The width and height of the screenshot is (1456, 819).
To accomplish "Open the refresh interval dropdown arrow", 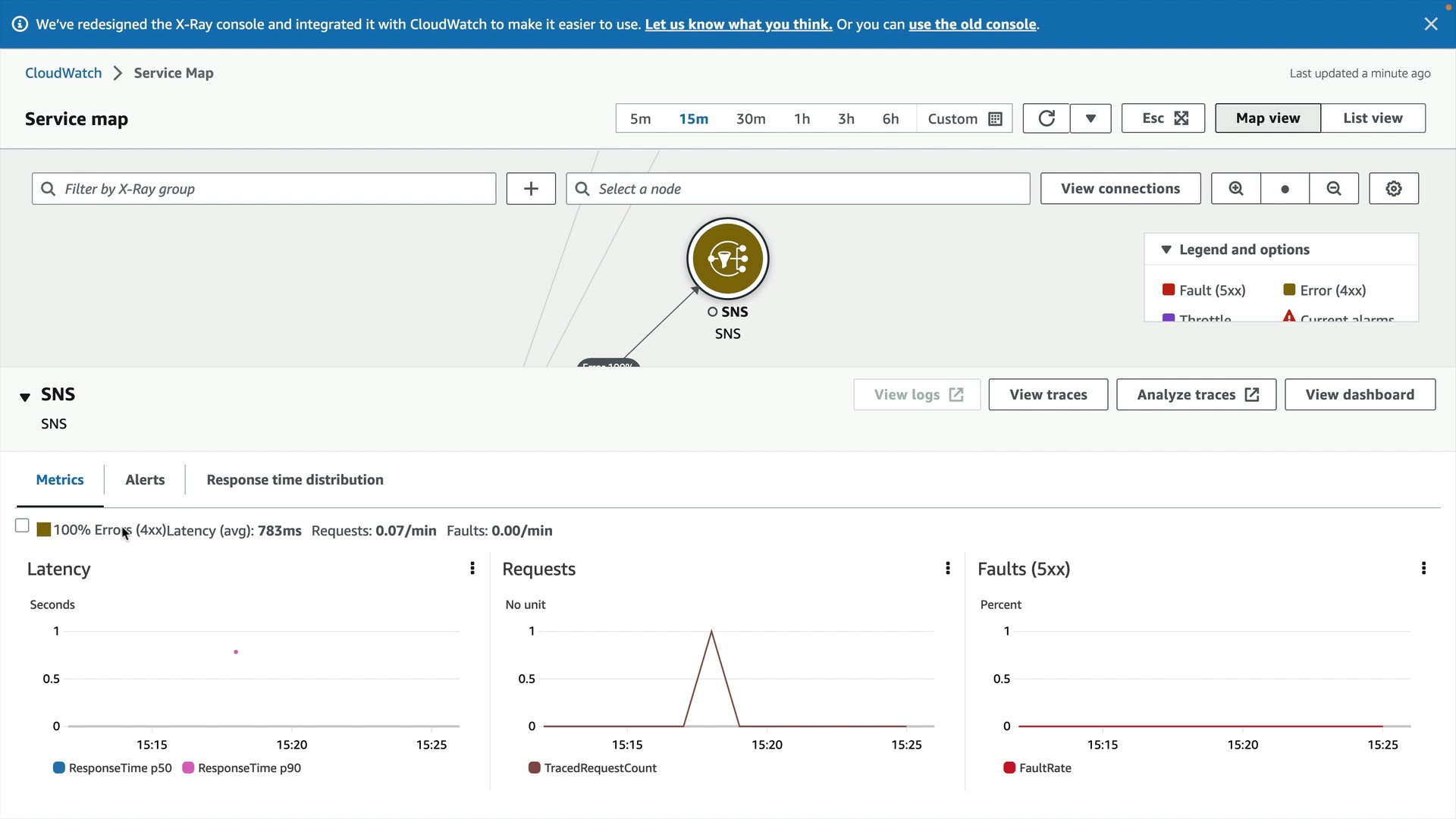I will click(1090, 118).
